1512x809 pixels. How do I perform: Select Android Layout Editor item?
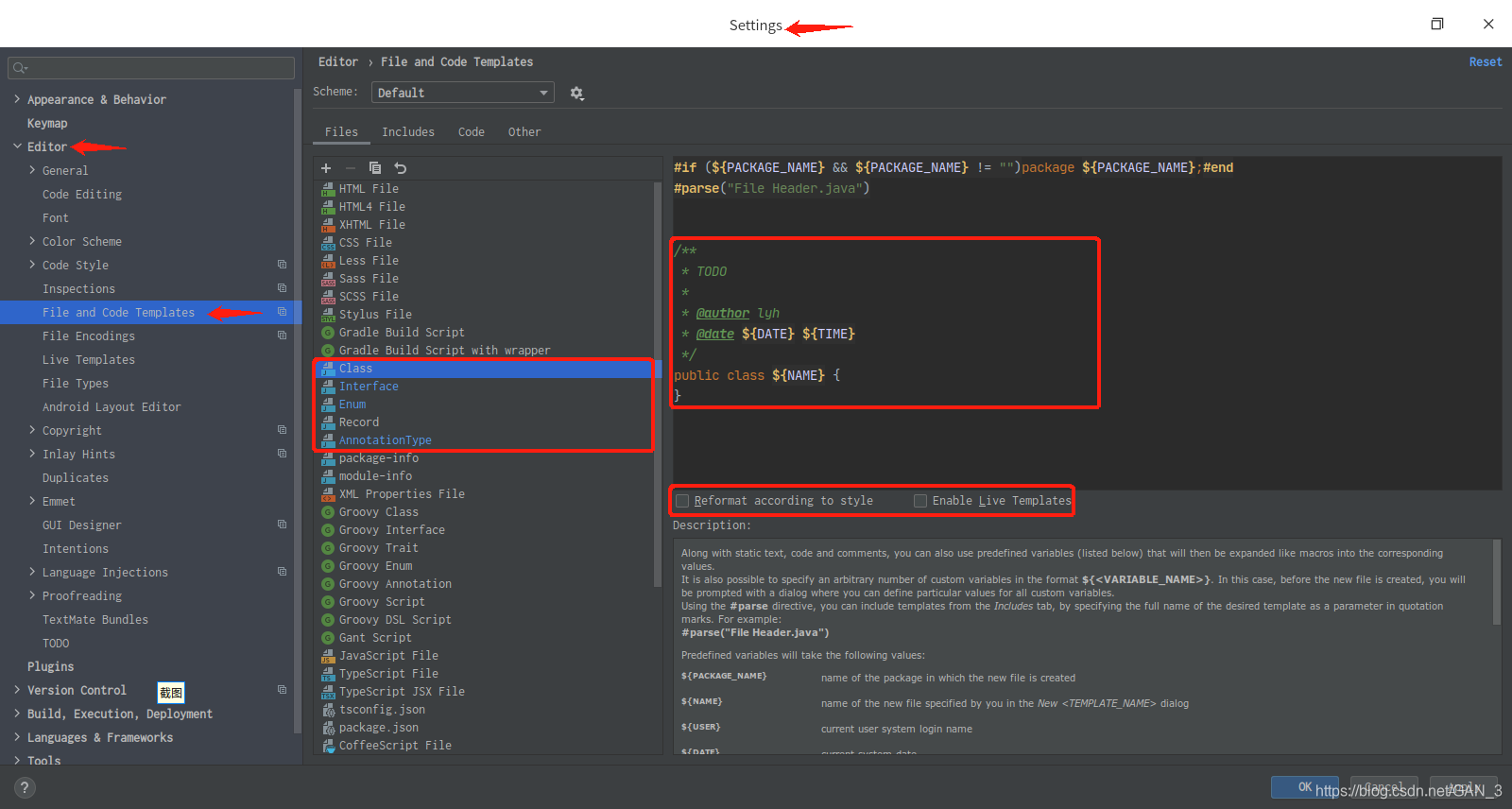112,406
